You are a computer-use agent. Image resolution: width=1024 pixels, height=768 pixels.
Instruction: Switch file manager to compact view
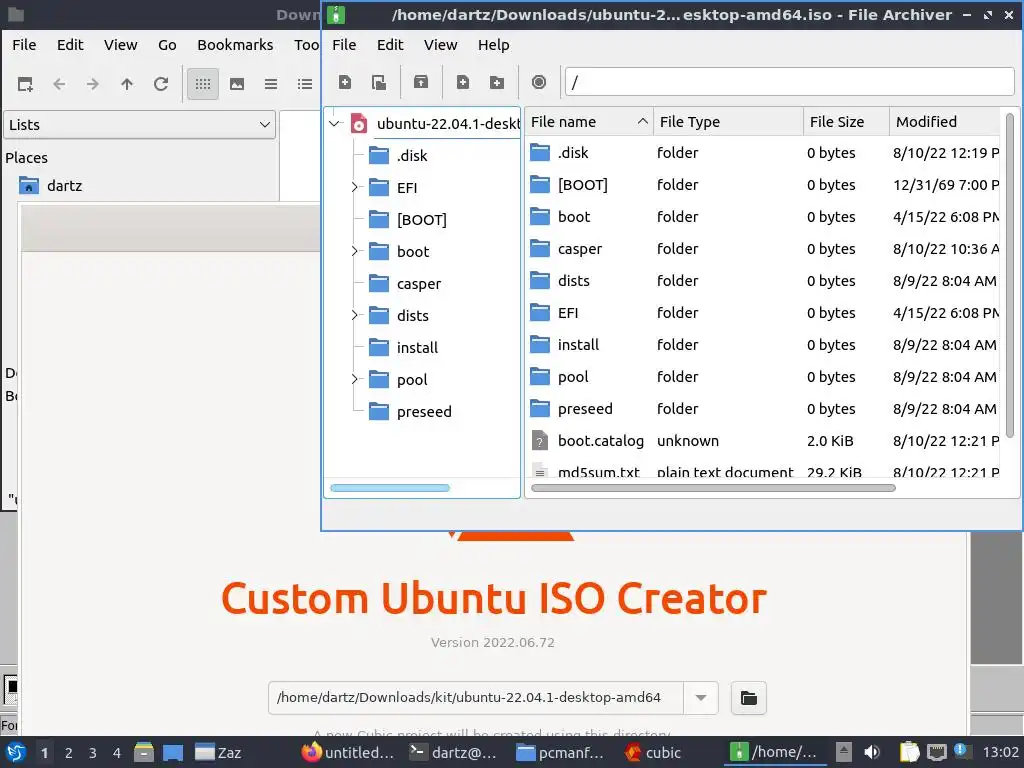pyautogui.click(x=271, y=84)
